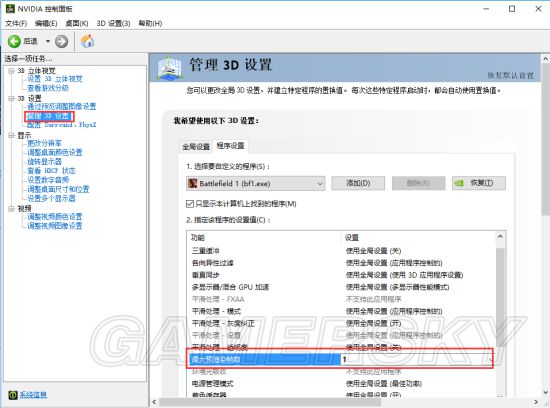Click the 添加(D) button
The height and width of the screenshot is (408, 550).
[x=358, y=183]
